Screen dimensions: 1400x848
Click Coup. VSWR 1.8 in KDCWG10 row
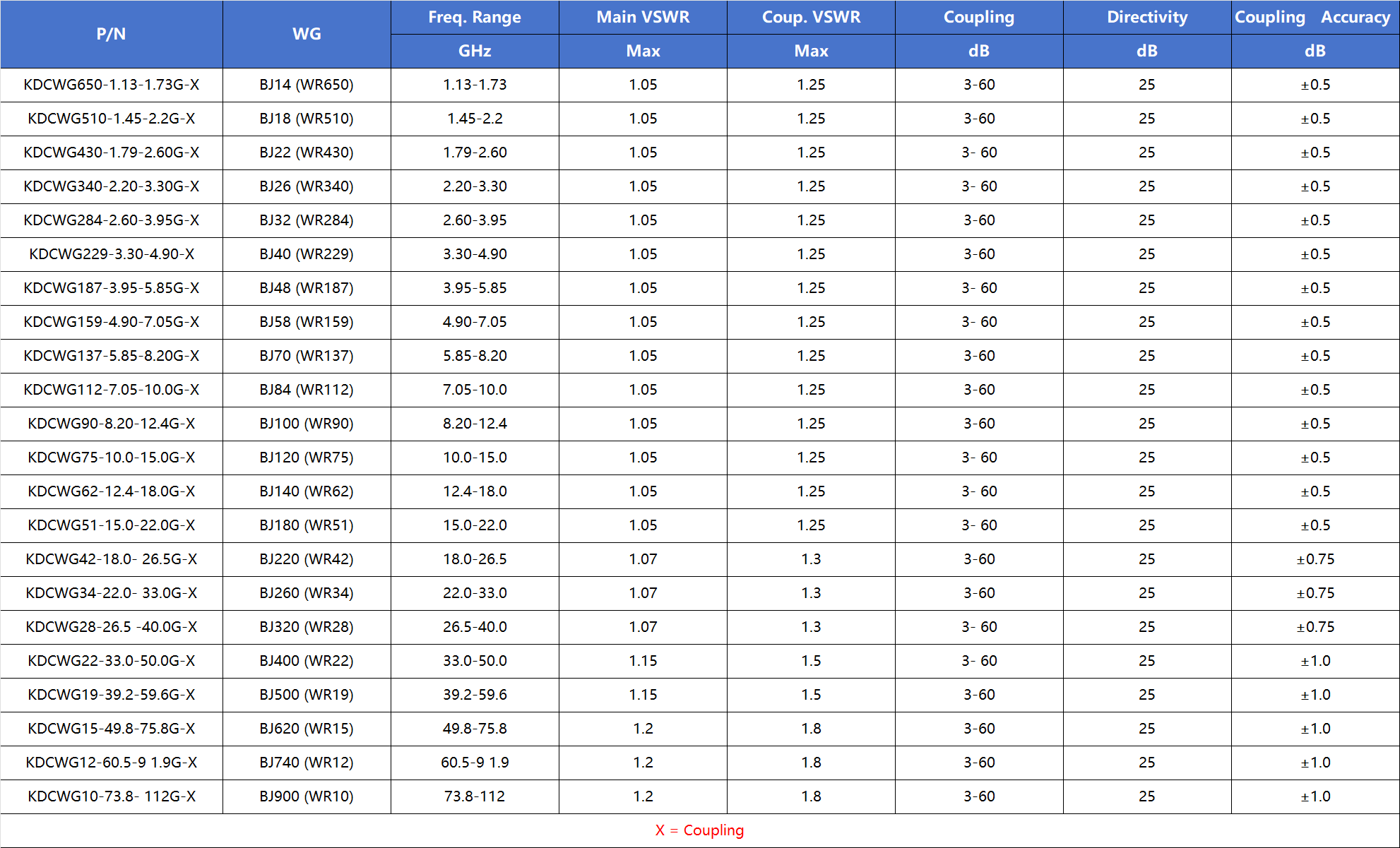tap(811, 796)
